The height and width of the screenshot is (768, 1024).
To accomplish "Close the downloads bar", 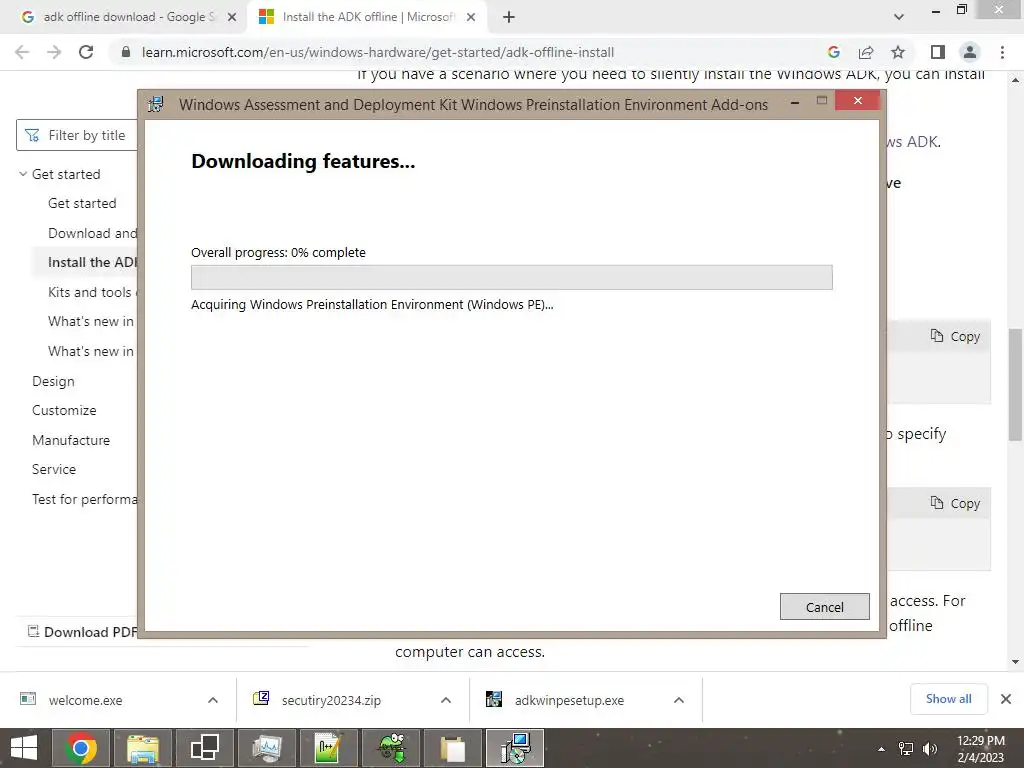I will 1006,699.
